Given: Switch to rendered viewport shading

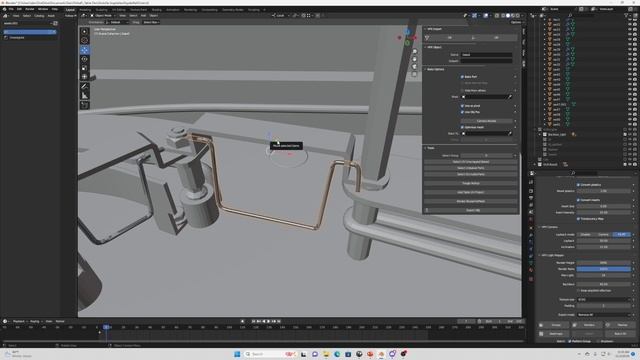Looking at the screenshot, I should 518,16.
